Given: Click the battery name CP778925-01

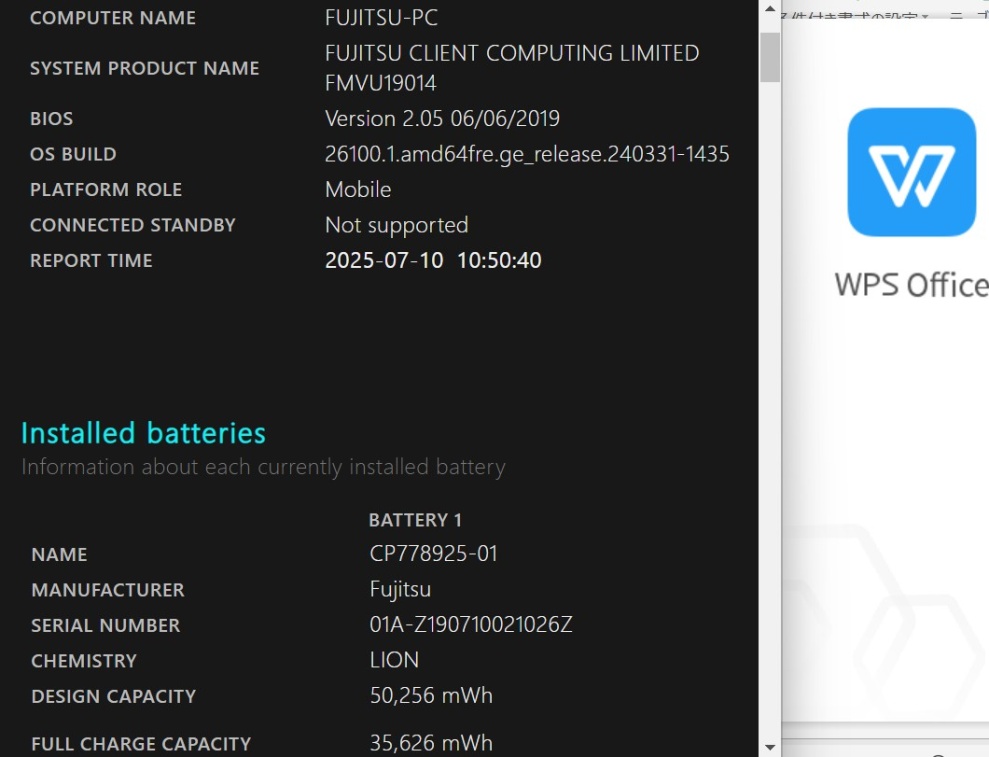Looking at the screenshot, I should [x=433, y=554].
